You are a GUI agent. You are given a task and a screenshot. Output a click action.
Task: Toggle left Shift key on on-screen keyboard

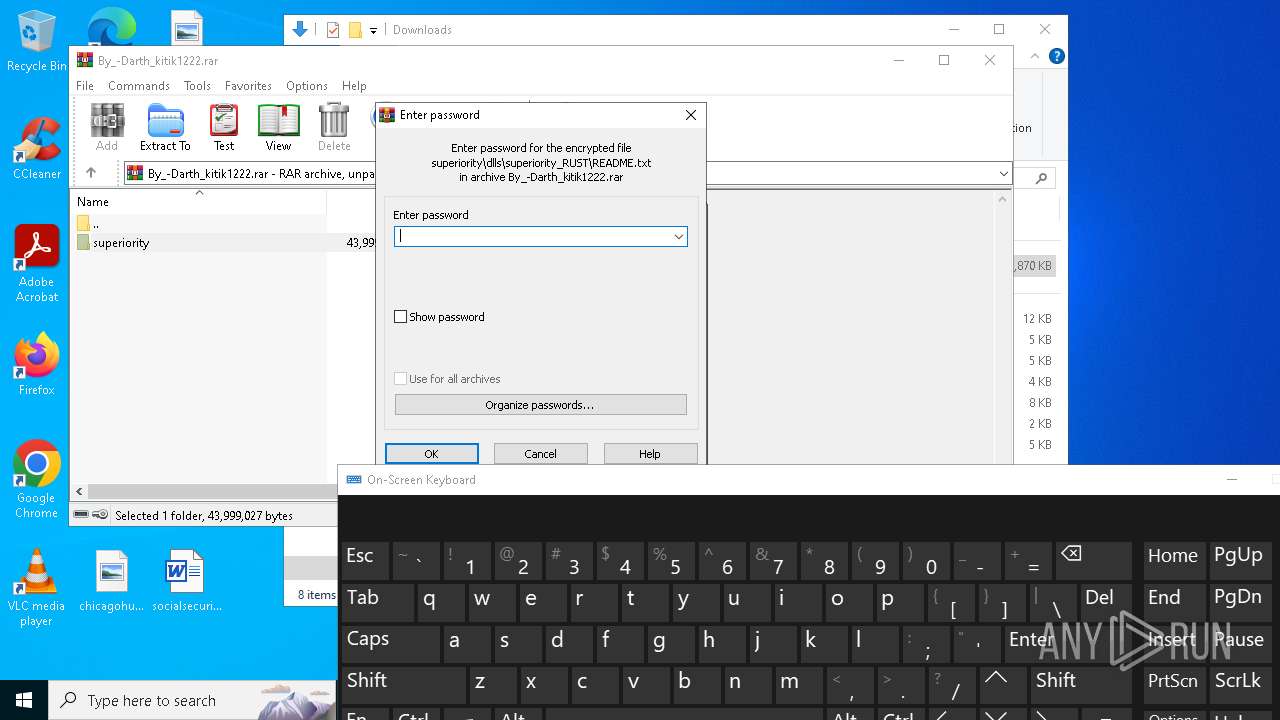(x=403, y=683)
